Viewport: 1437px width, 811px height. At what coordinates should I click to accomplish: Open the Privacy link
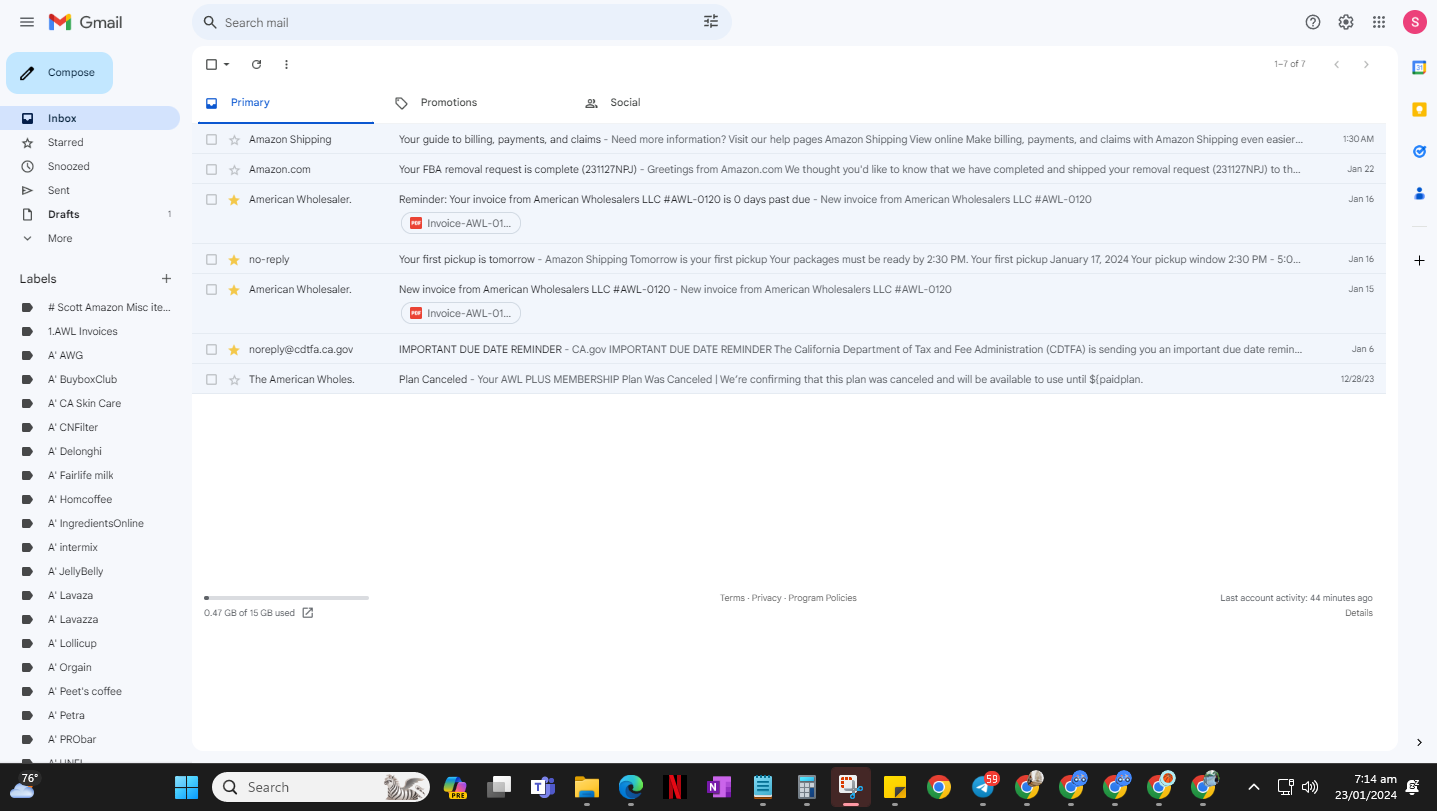[766, 598]
